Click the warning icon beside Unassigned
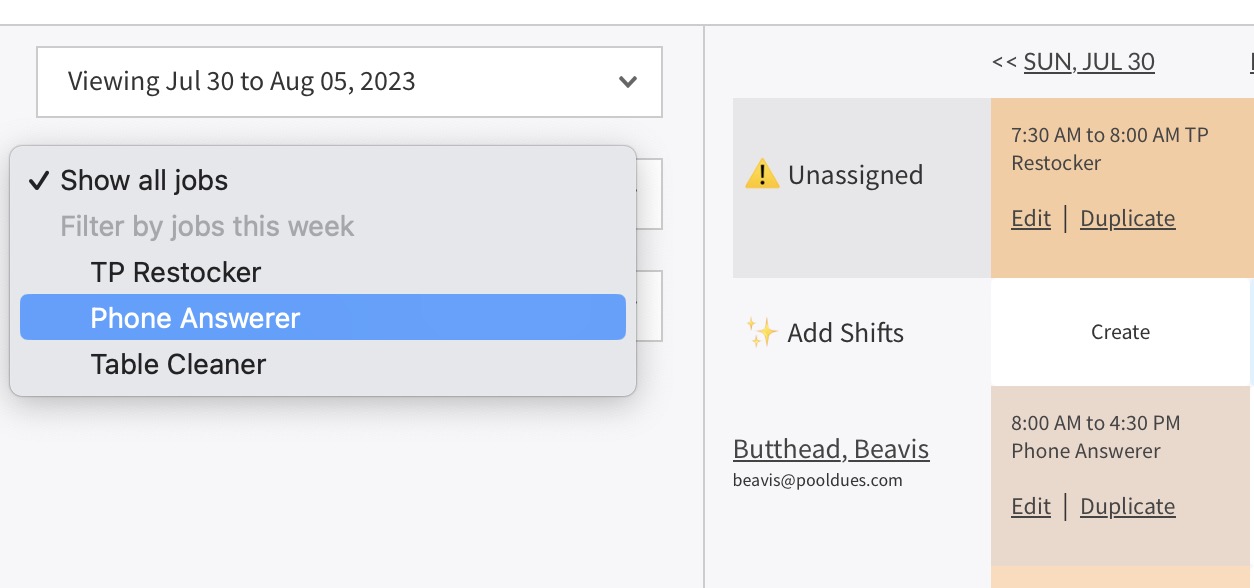1254x588 pixels. pos(762,175)
